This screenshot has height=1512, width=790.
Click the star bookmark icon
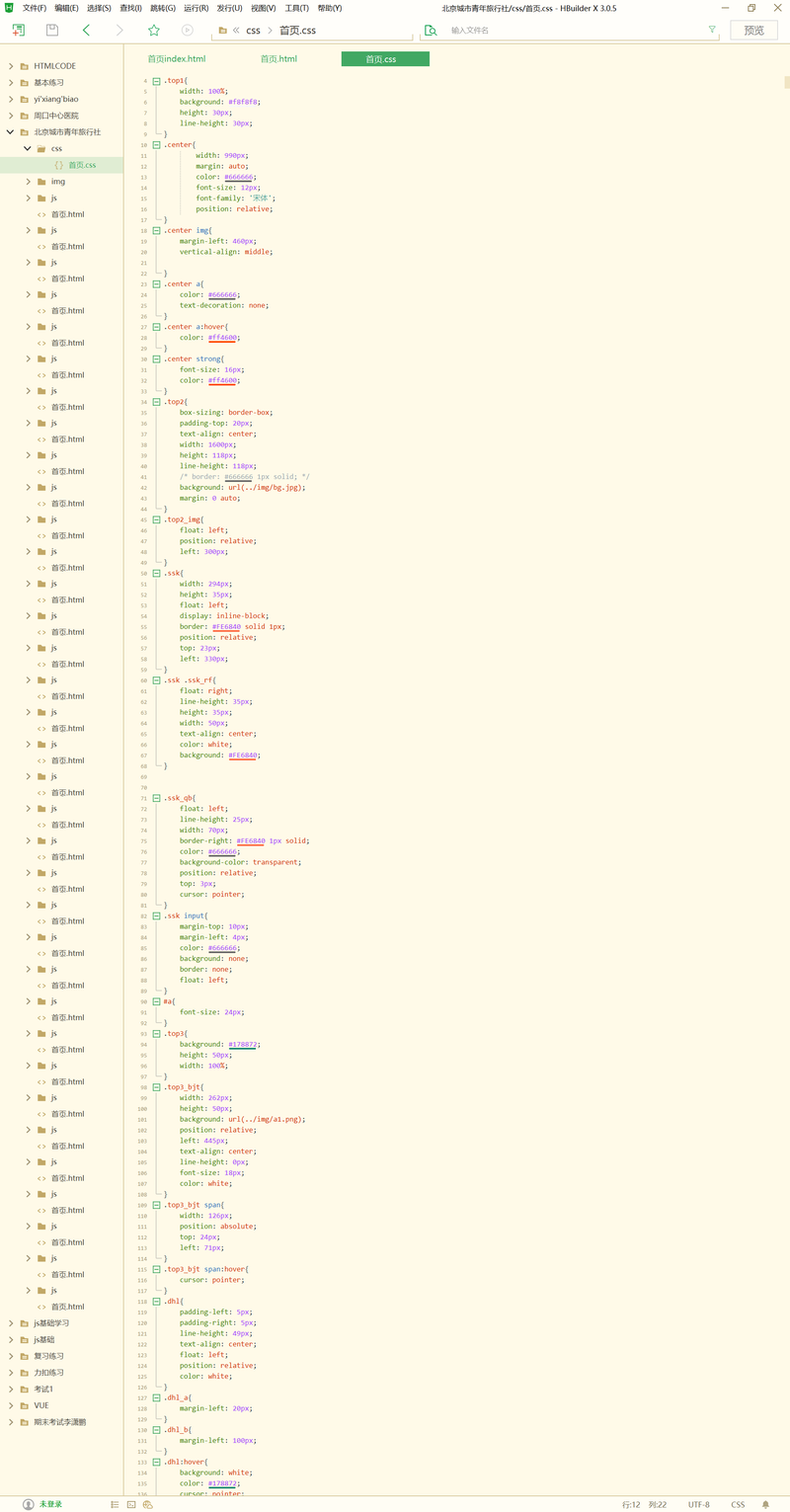[x=153, y=30]
